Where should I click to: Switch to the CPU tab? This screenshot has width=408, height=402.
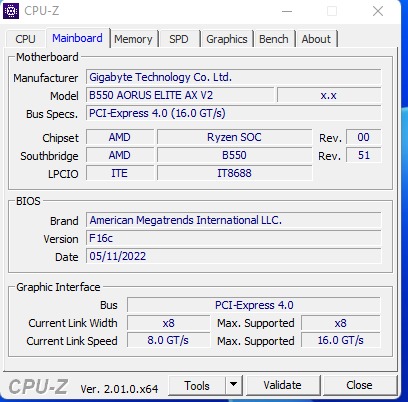[26, 39]
